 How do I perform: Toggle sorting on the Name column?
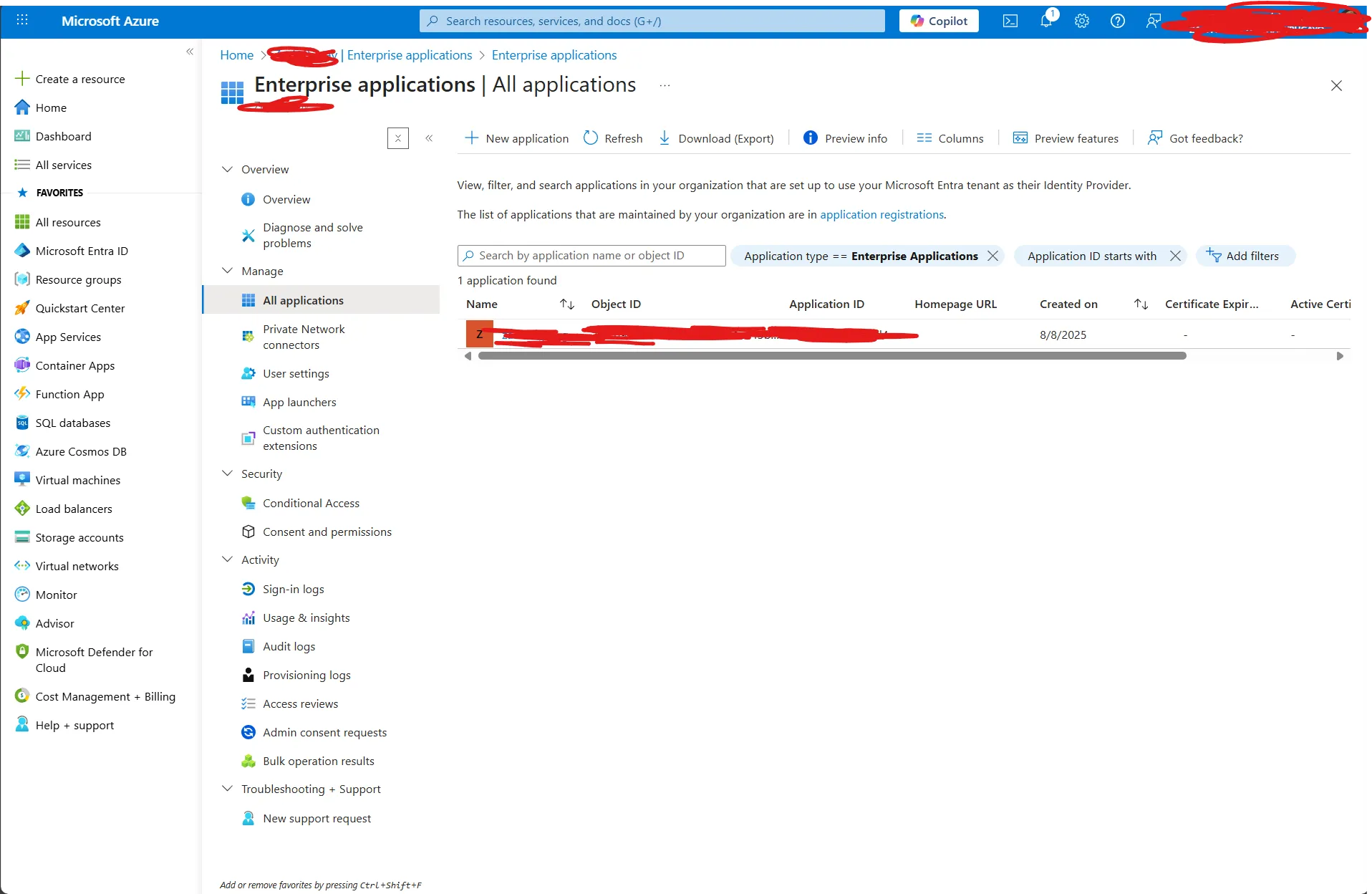point(566,304)
